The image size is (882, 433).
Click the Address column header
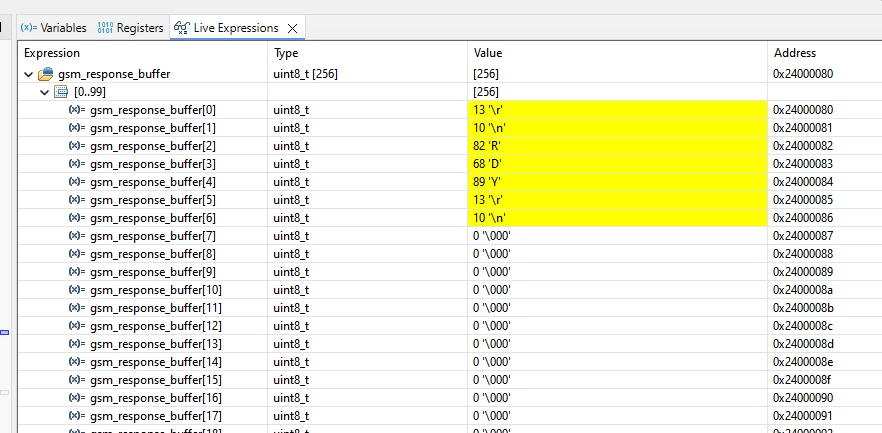795,53
